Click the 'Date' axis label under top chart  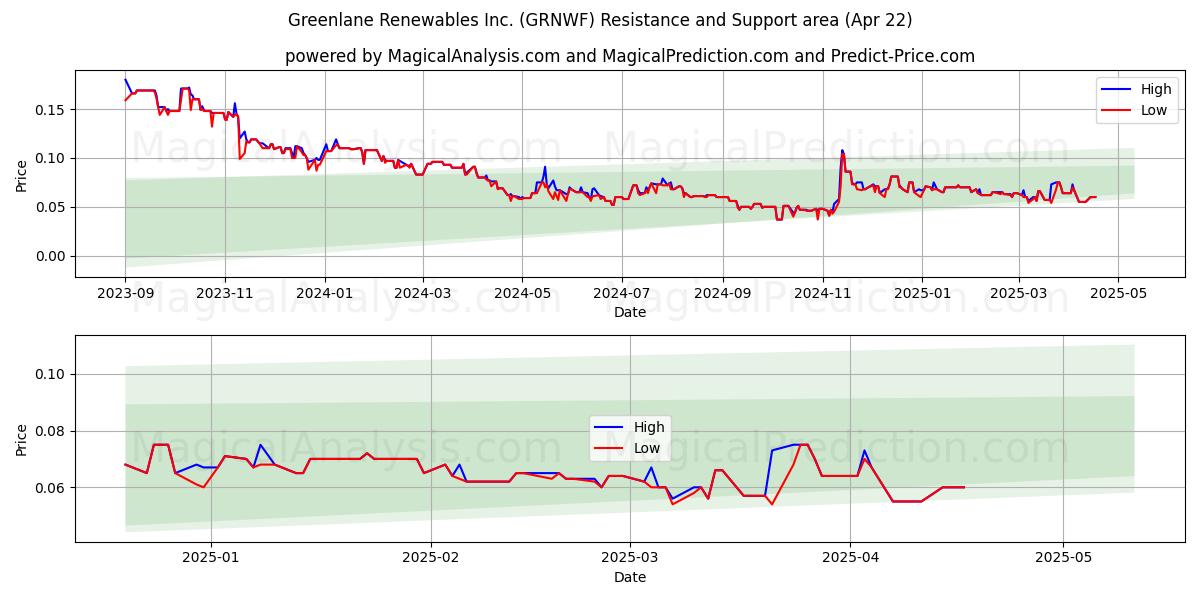[630, 312]
